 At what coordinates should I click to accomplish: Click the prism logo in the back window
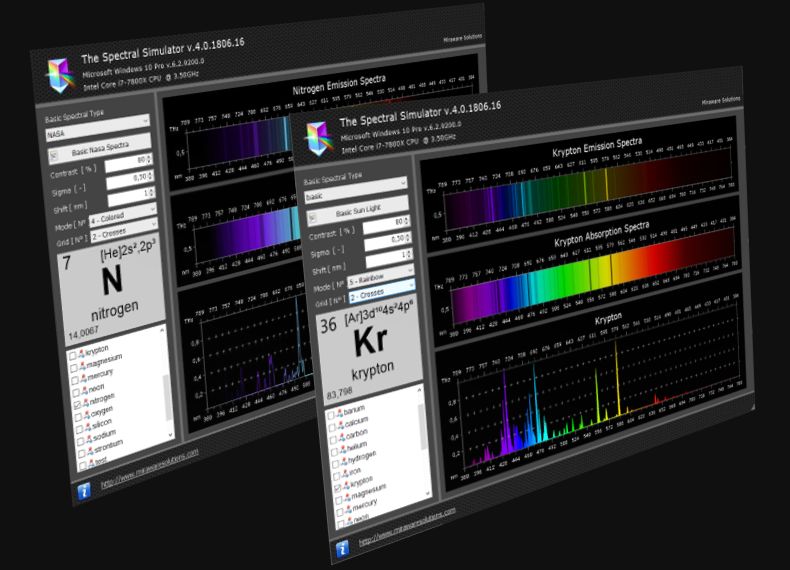58,73
